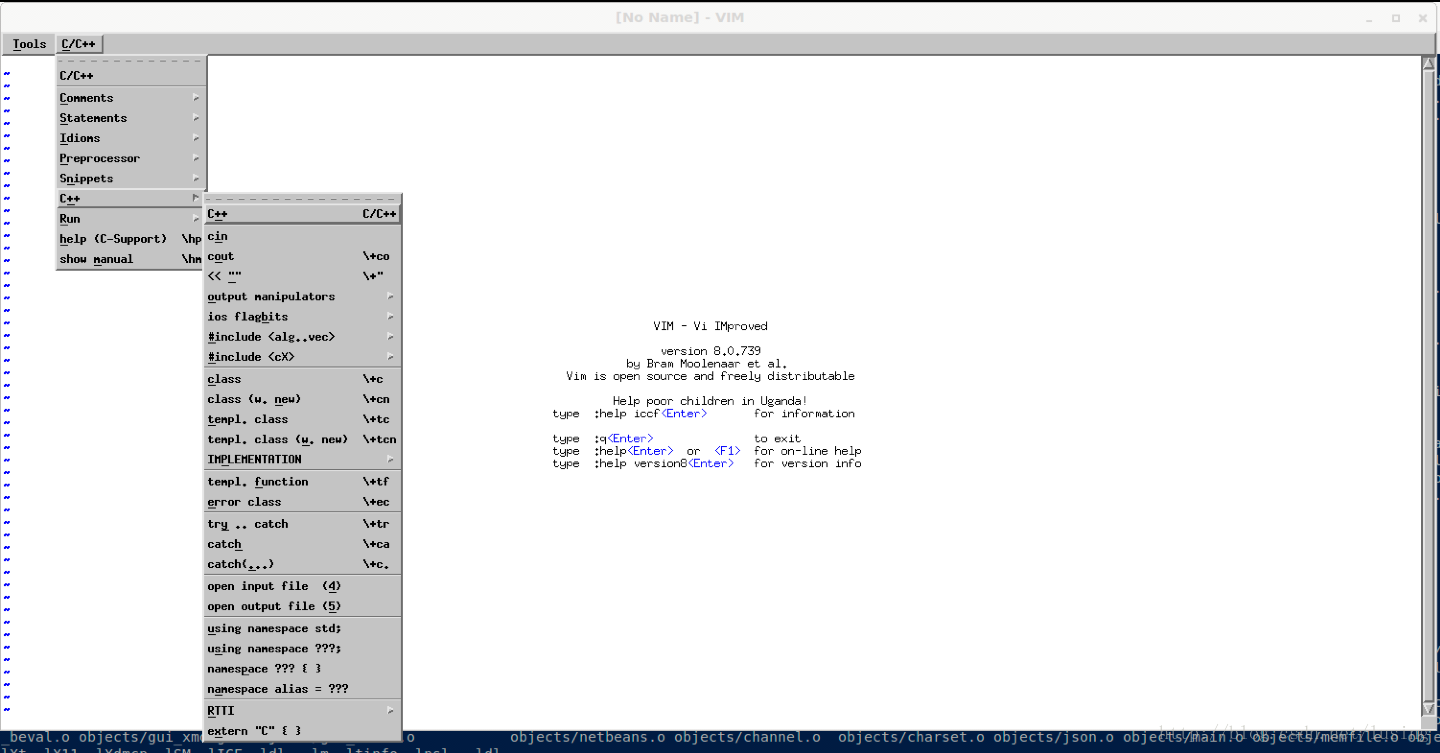Viewport: 1440px width, 753px height.
Task: Insert cout from the C++ submenu
Action: click(302, 257)
